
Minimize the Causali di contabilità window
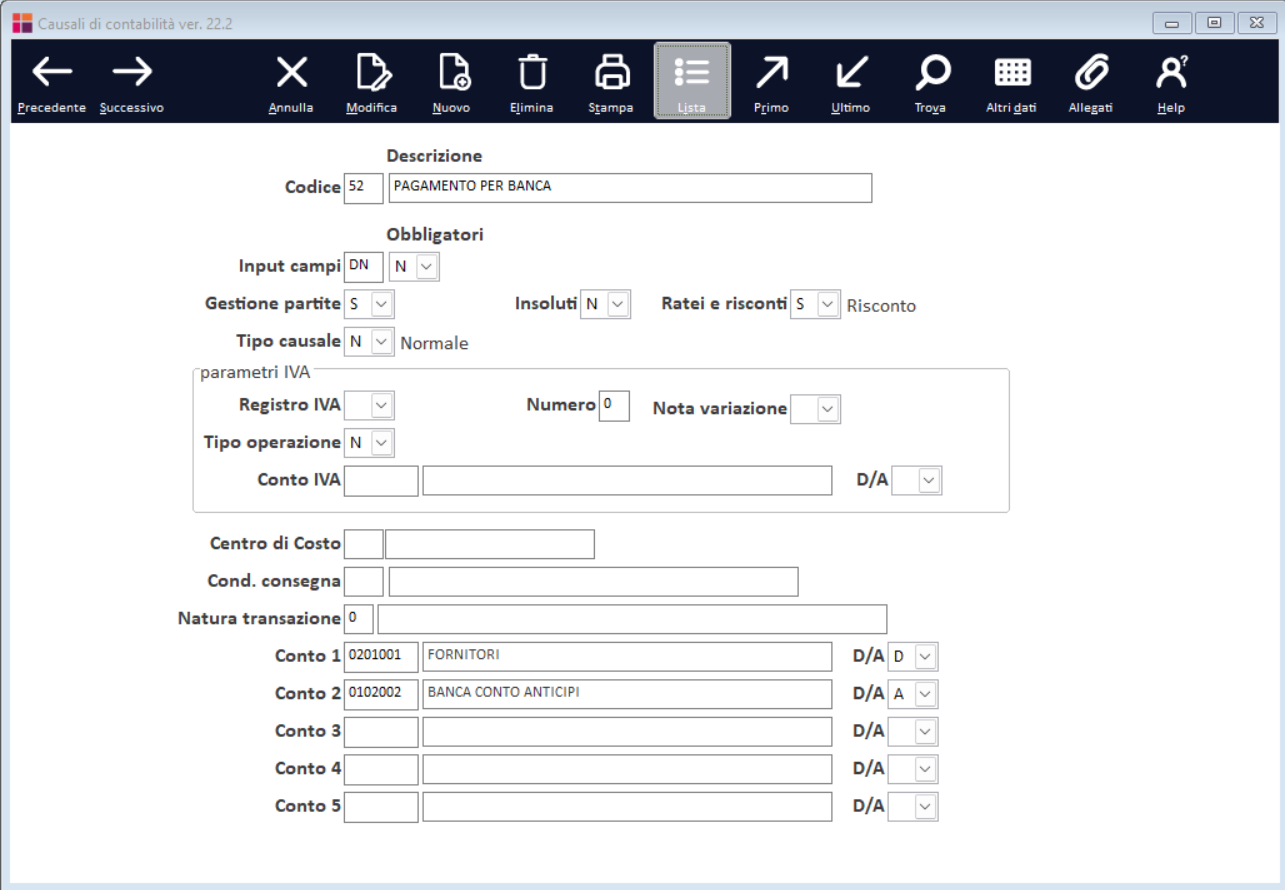click(x=1171, y=23)
